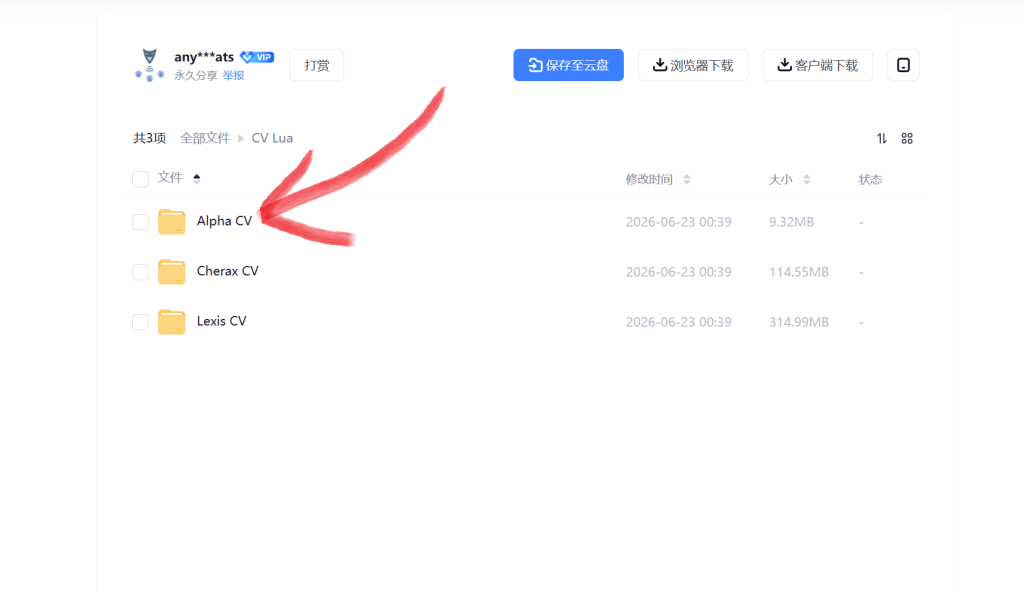The height and width of the screenshot is (592, 1024).
Task: Click 举报 report link
Action: [233, 75]
